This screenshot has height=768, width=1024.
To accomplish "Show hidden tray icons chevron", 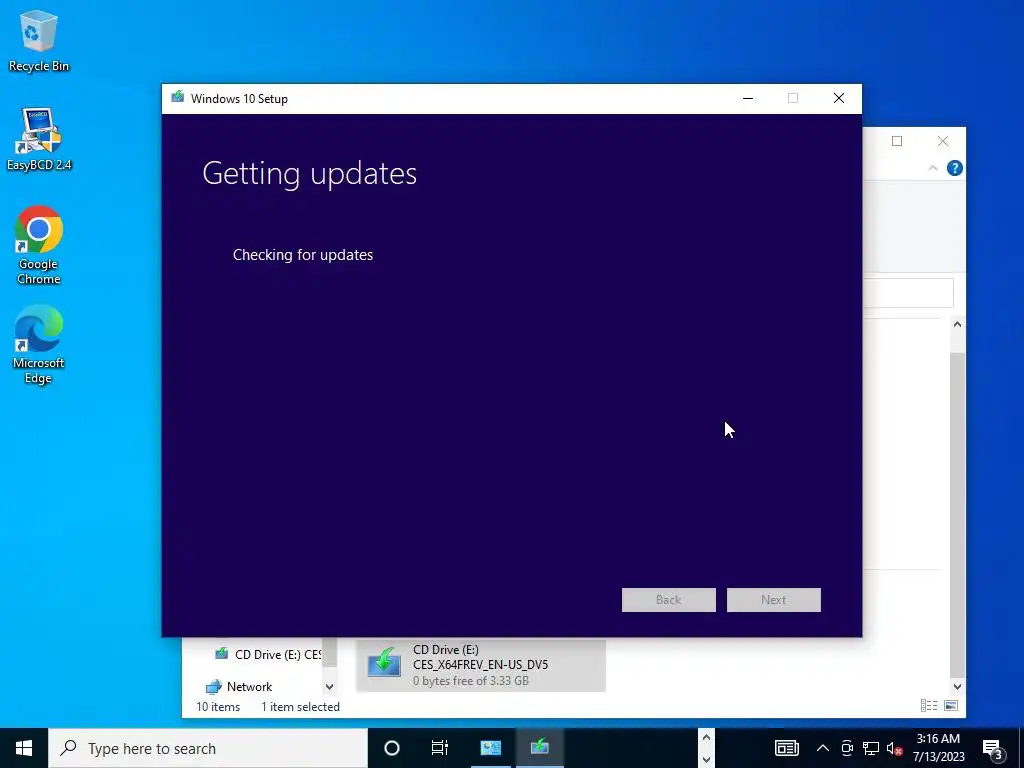I will [823, 748].
